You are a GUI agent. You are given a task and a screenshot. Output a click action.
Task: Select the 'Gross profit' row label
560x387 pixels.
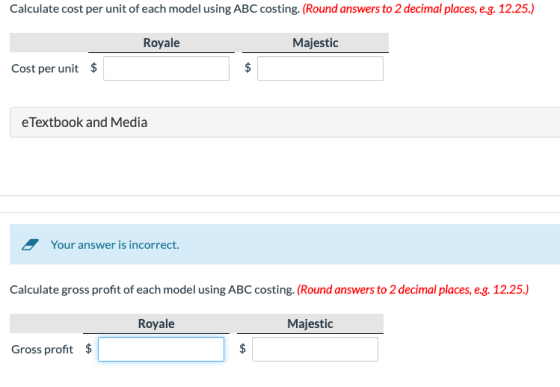pos(42,350)
